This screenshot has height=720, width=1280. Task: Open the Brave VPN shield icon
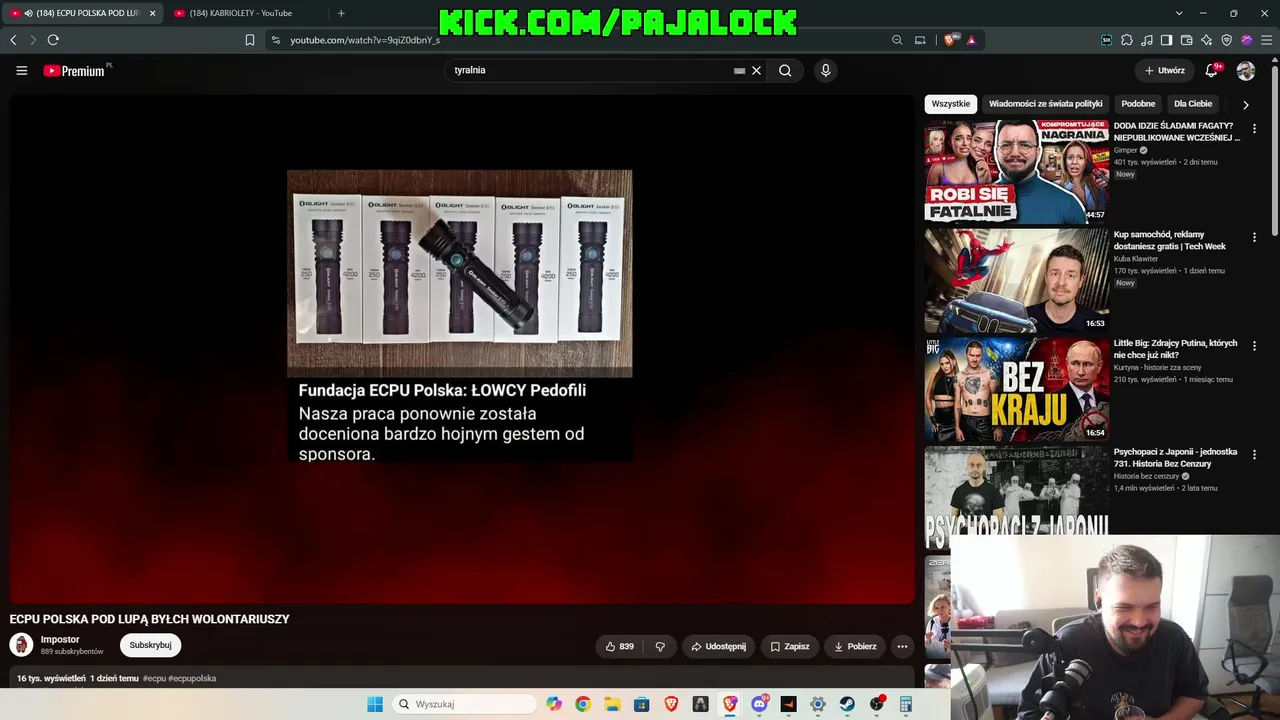tap(1226, 40)
